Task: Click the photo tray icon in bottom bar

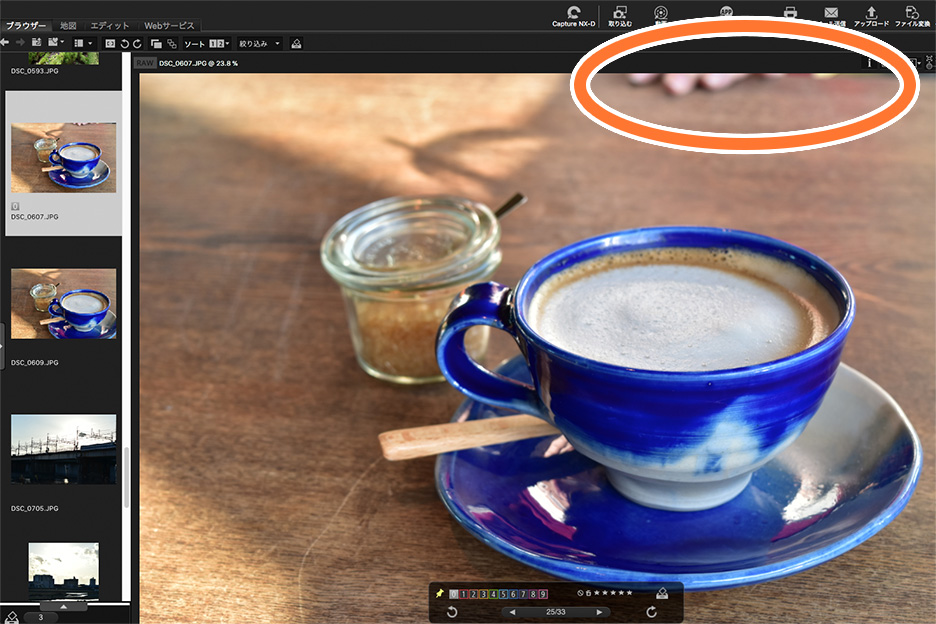Action: pyautogui.click(x=661, y=593)
